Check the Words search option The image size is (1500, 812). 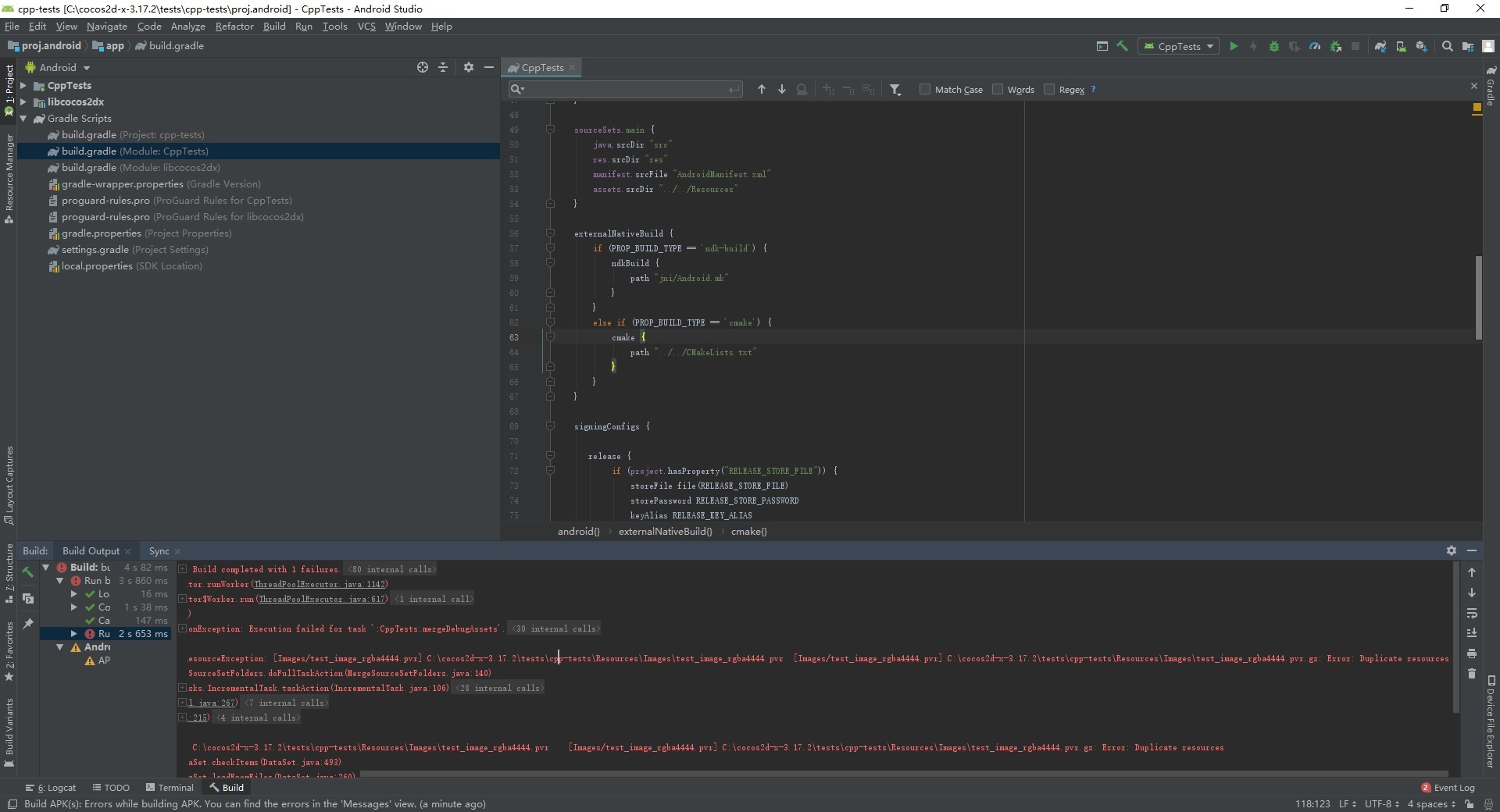pyautogui.click(x=998, y=90)
